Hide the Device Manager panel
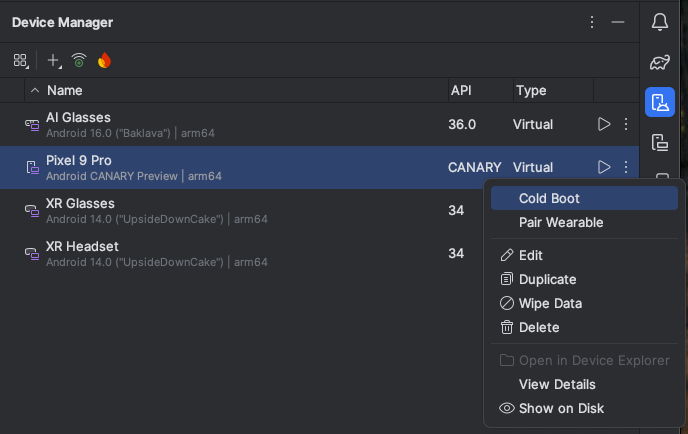The height and width of the screenshot is (434, 688). (618, 22)
